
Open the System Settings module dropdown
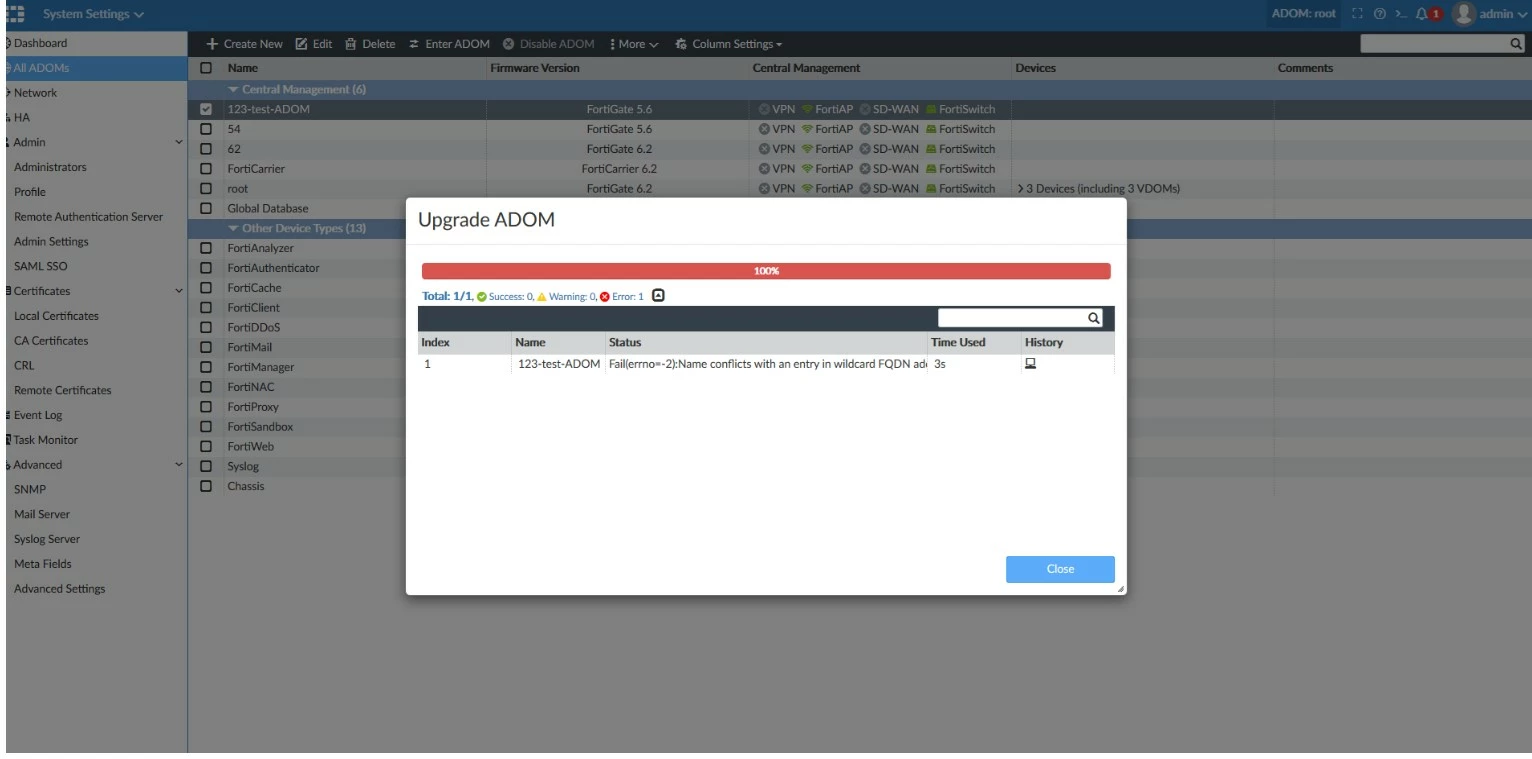tap(93, 13)
